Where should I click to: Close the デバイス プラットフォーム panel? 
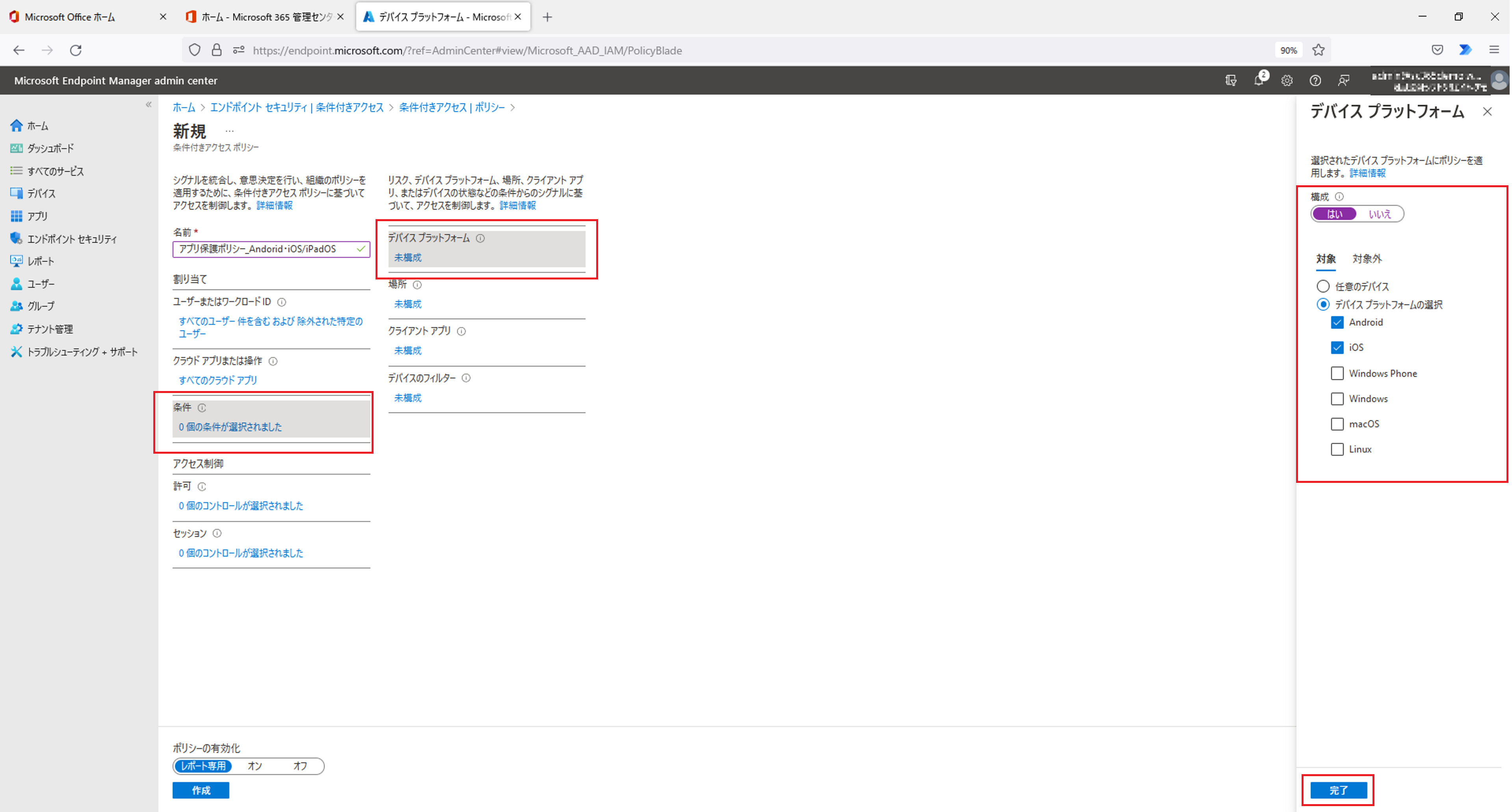pos(1487,112)
